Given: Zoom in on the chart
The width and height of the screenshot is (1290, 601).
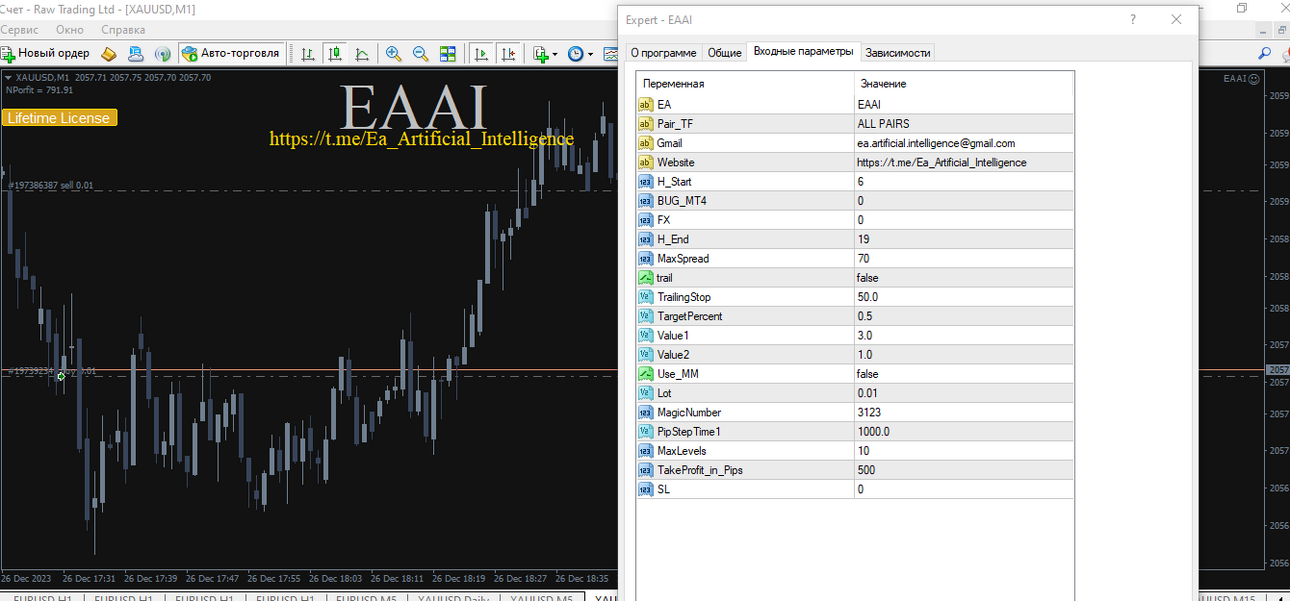Looking at the screenshot, I should tap(394, 53).
